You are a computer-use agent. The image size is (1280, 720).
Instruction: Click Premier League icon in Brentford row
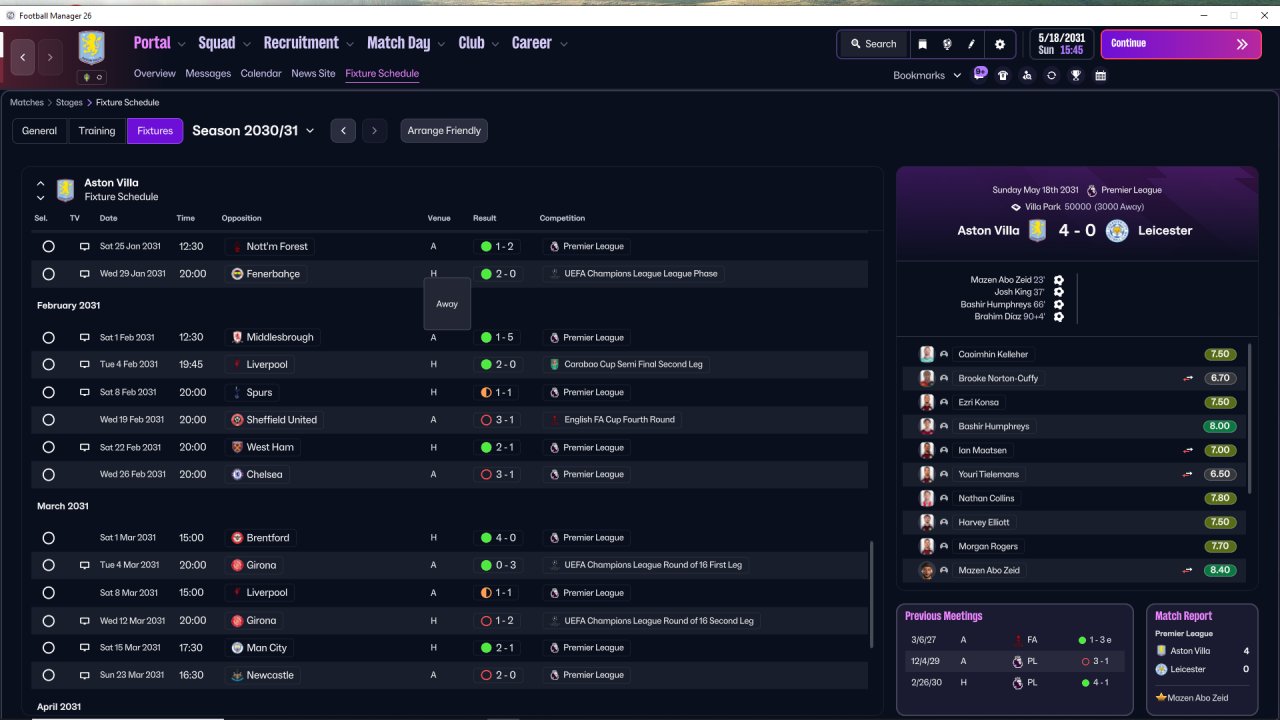[554, 538]
